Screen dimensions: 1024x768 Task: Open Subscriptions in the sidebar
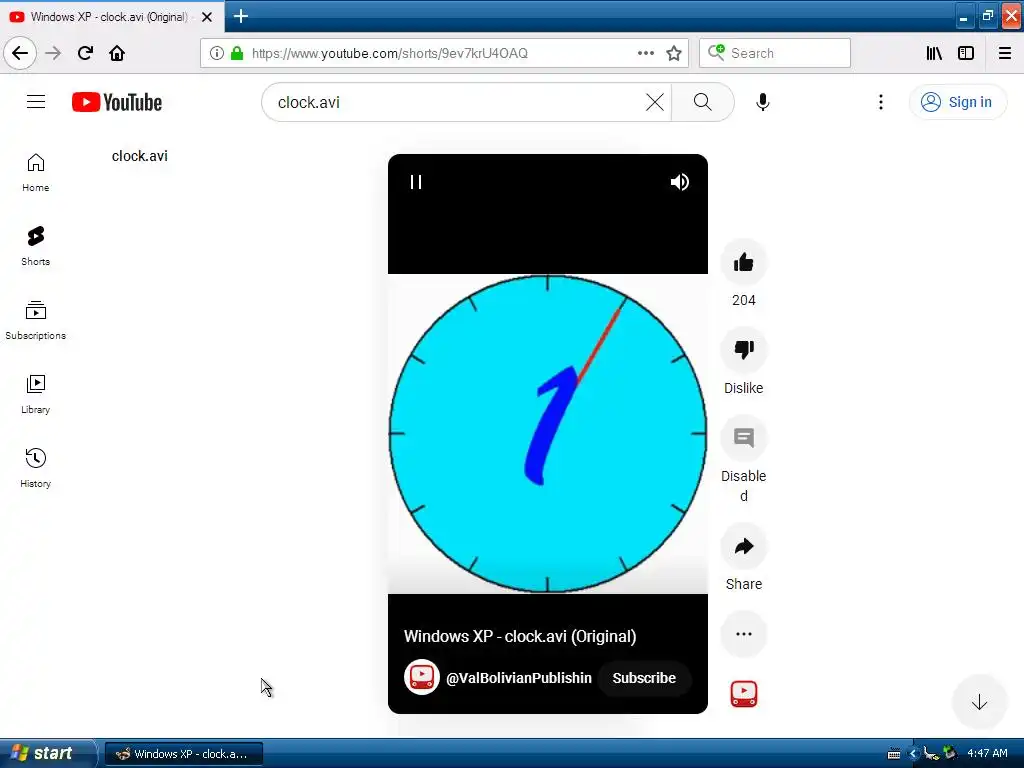[35, 320]
